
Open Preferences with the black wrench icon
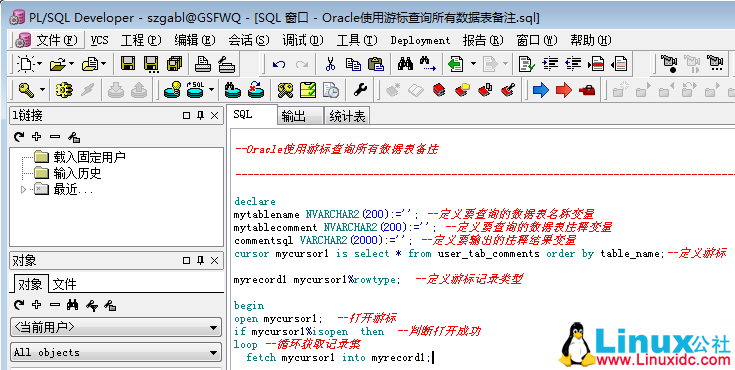pyautogui.click(x=360, y=90)
